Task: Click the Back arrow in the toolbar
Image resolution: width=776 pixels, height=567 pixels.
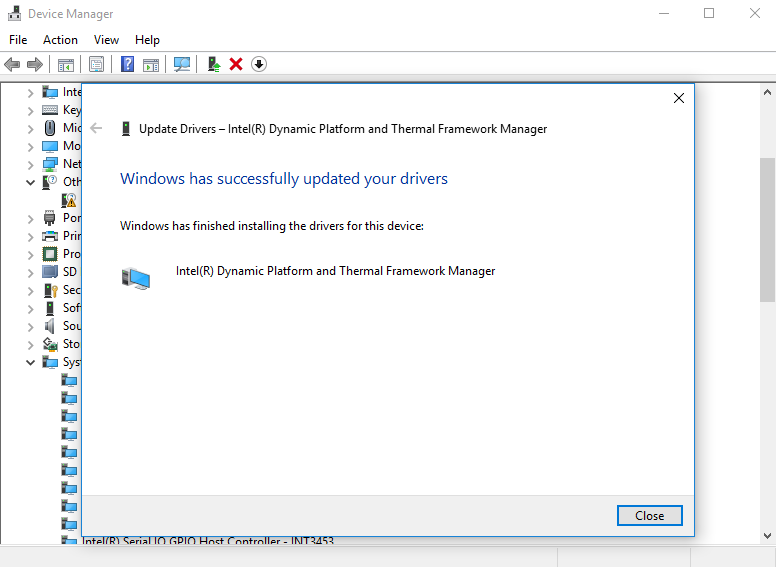Action: tap(12, 64)
